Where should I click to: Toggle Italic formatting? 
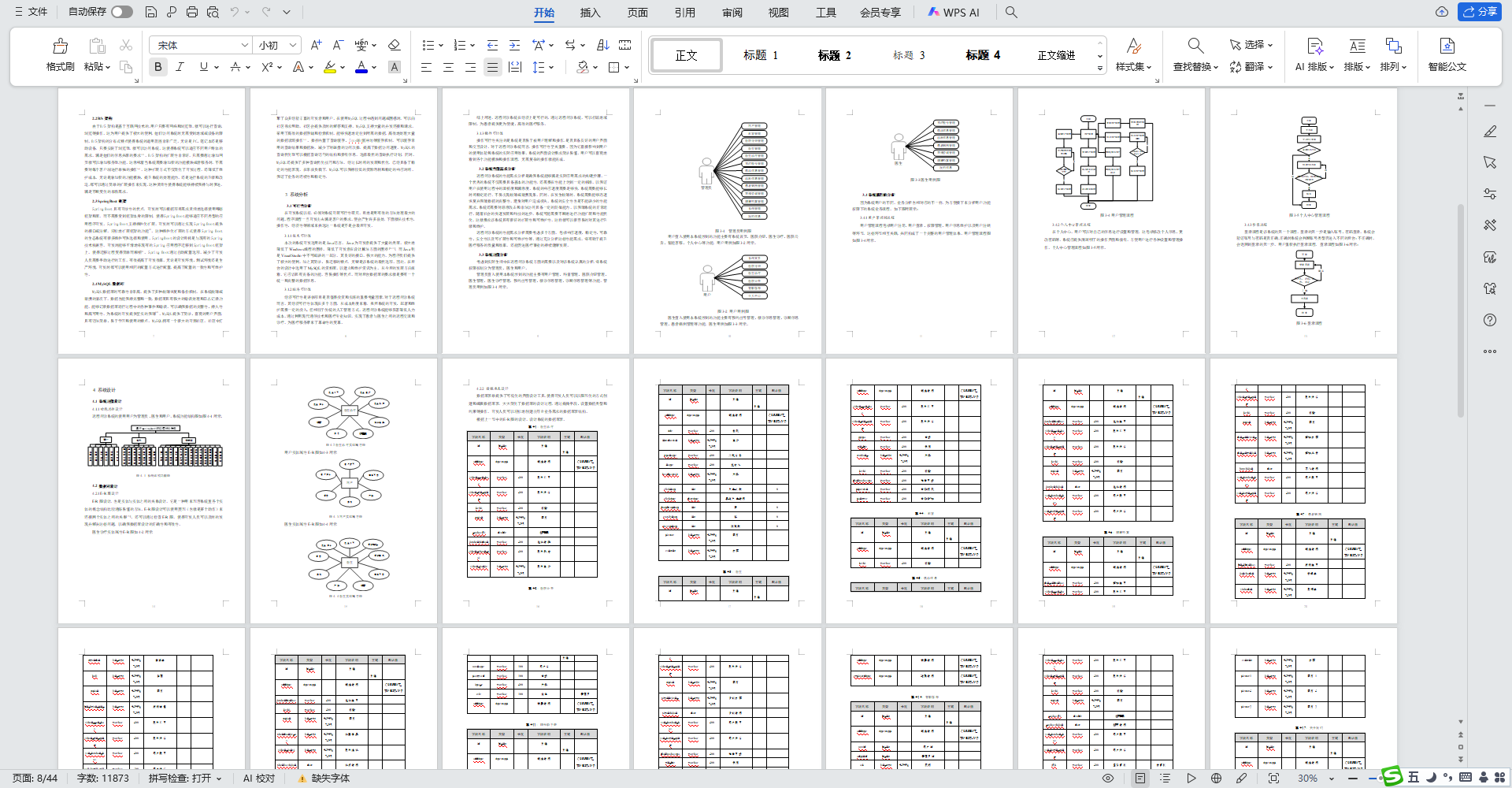pyautogui.click(x=180, y=67)
